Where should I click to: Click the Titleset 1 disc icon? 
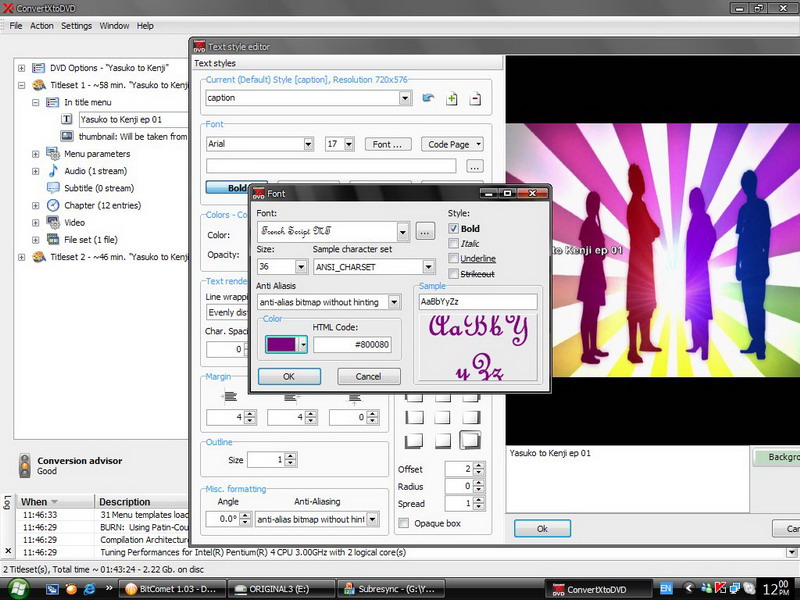(x=39, y=85)
